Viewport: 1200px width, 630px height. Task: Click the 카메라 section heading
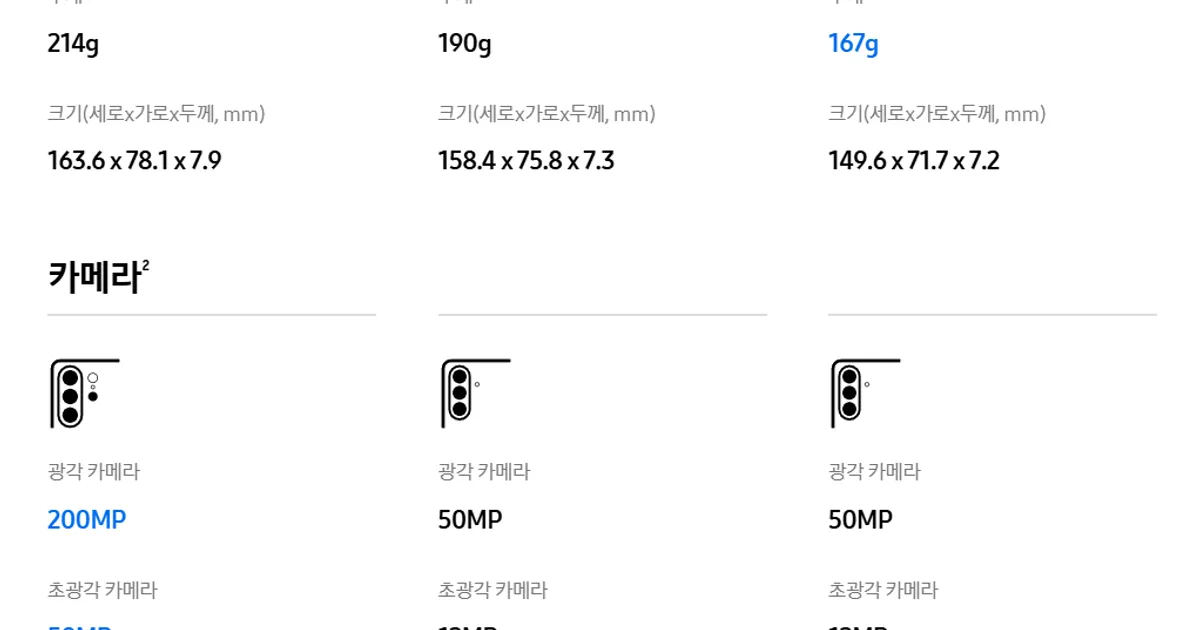point(93,277)
